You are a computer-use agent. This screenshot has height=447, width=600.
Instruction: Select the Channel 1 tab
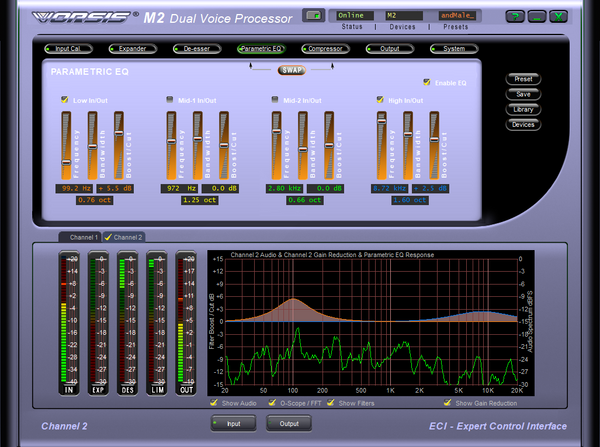[x=80, y=237]
